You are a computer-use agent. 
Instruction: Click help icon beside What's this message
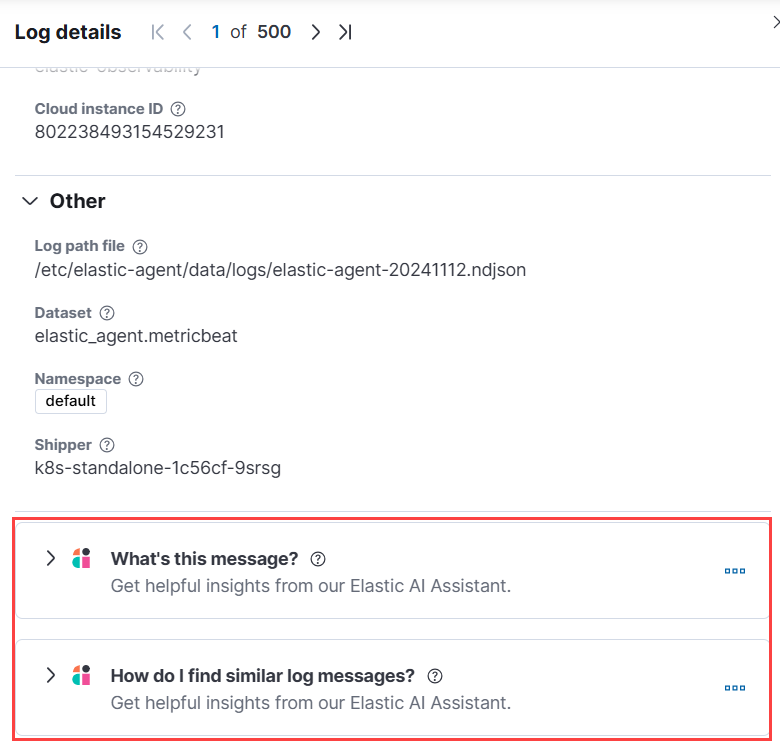[318, 559]
